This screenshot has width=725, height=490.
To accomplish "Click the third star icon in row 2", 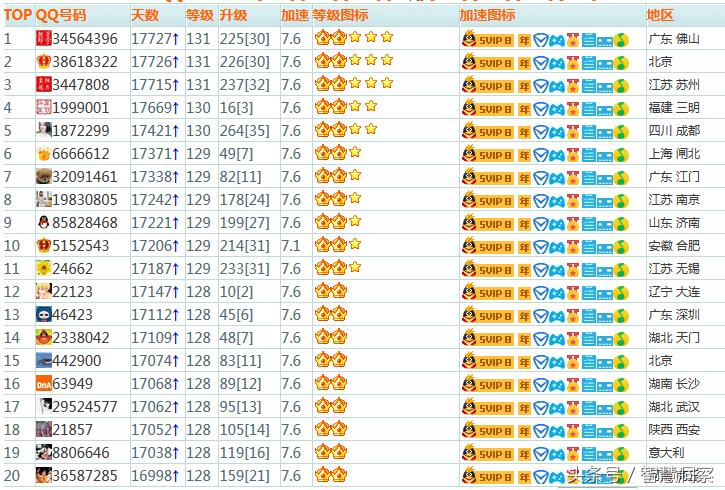I will click(387, 60).
